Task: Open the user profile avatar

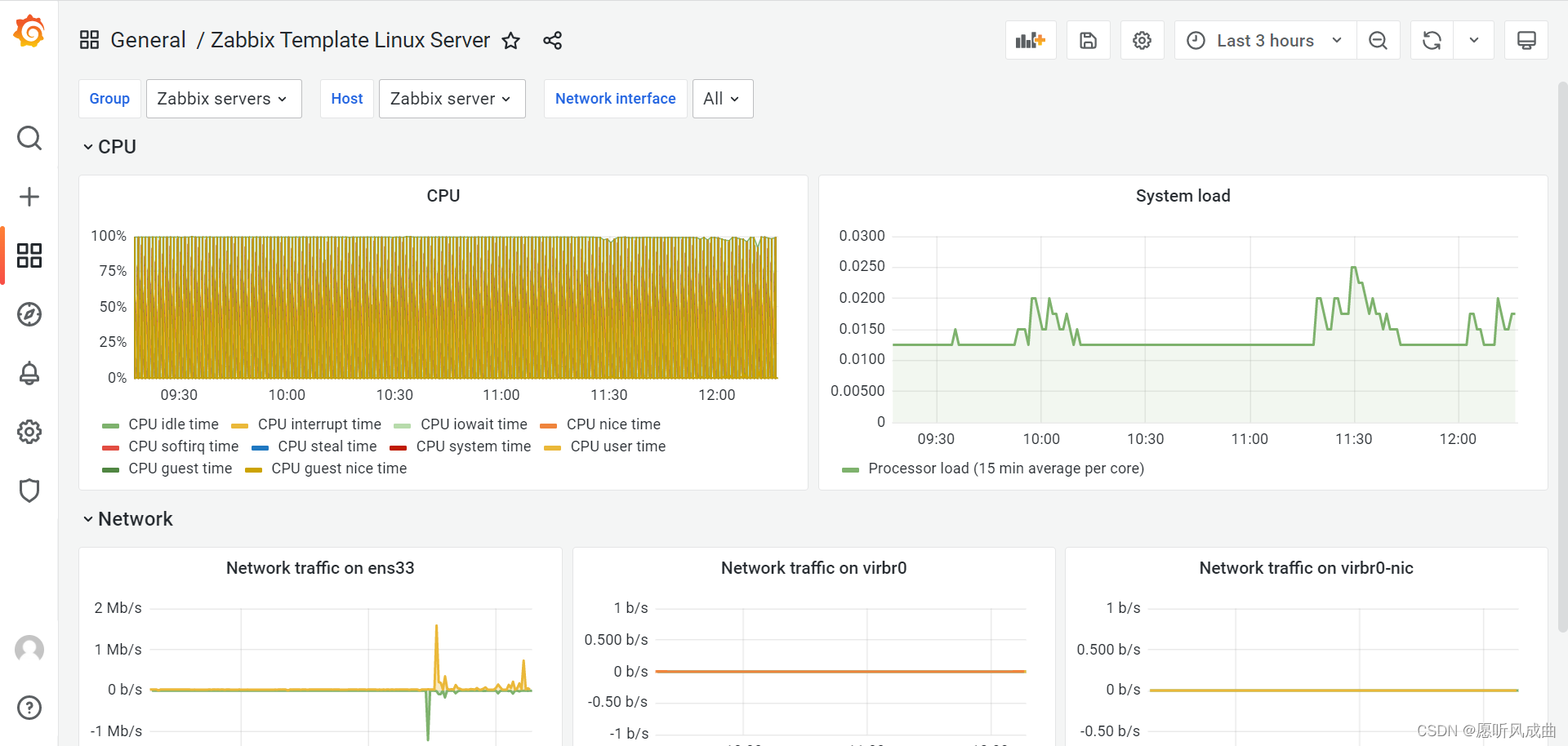Action: (29, 649)
